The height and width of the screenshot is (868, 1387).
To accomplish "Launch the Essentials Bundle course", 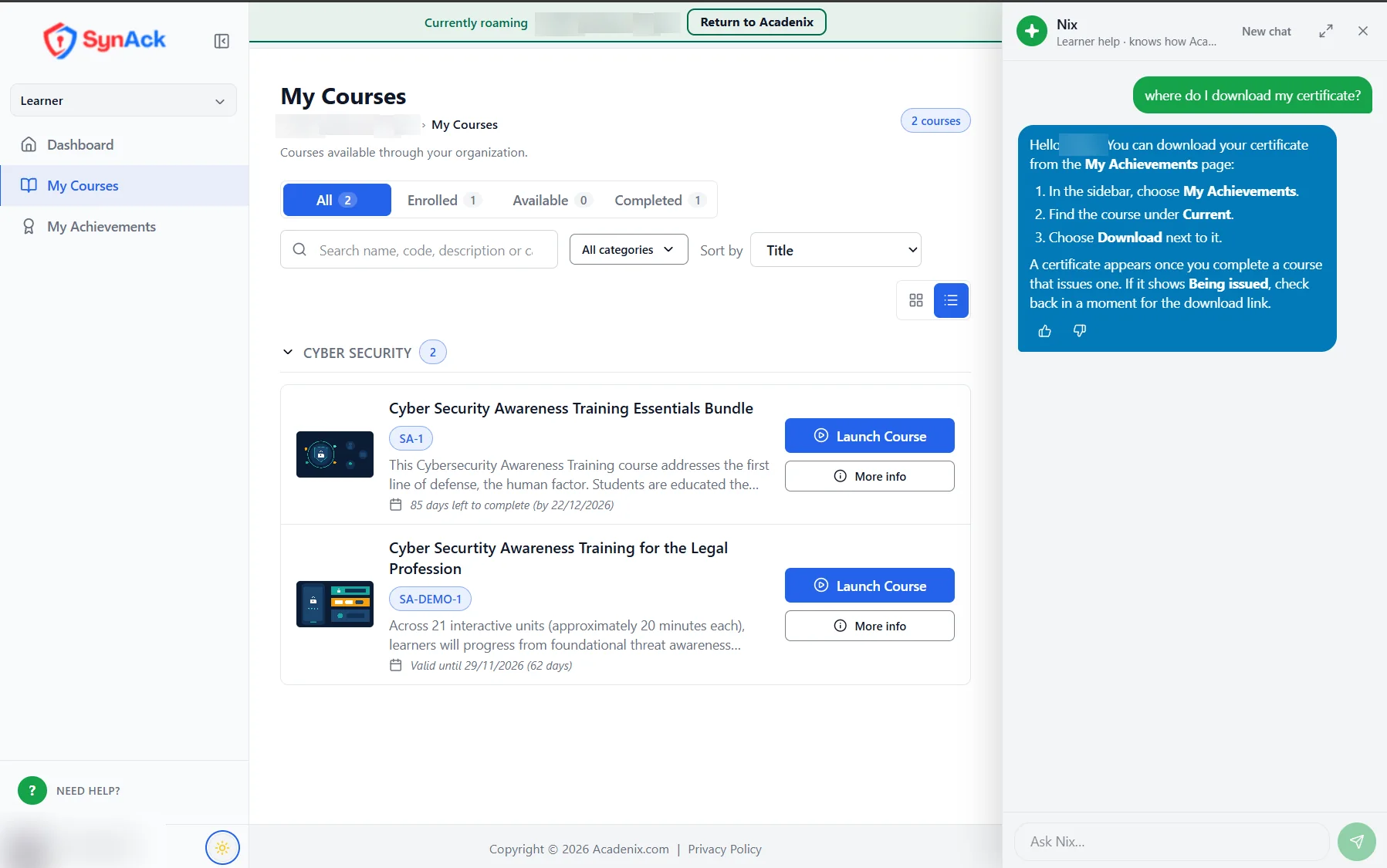I will (870, 436).
